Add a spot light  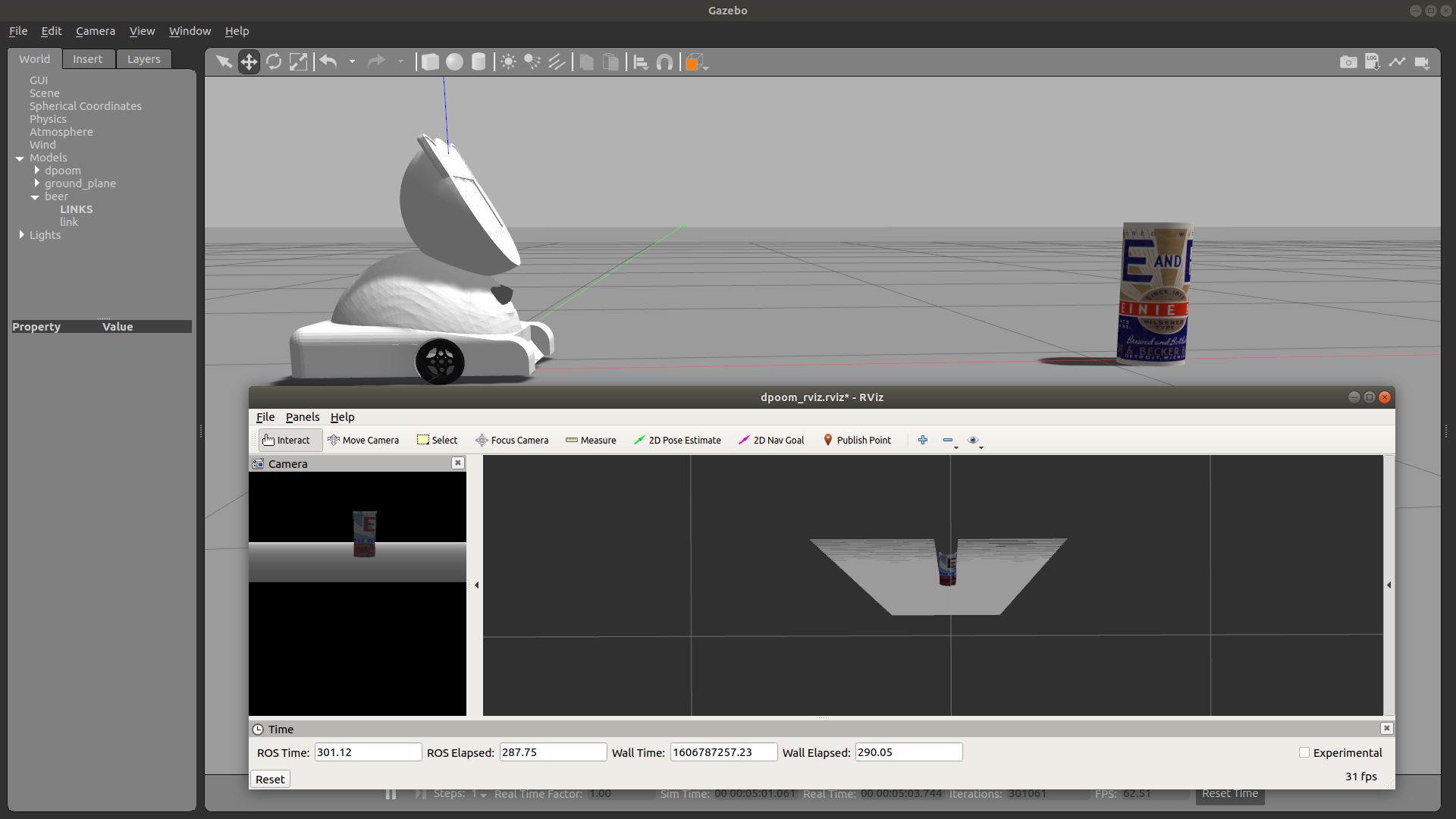(x=532, y=61)
